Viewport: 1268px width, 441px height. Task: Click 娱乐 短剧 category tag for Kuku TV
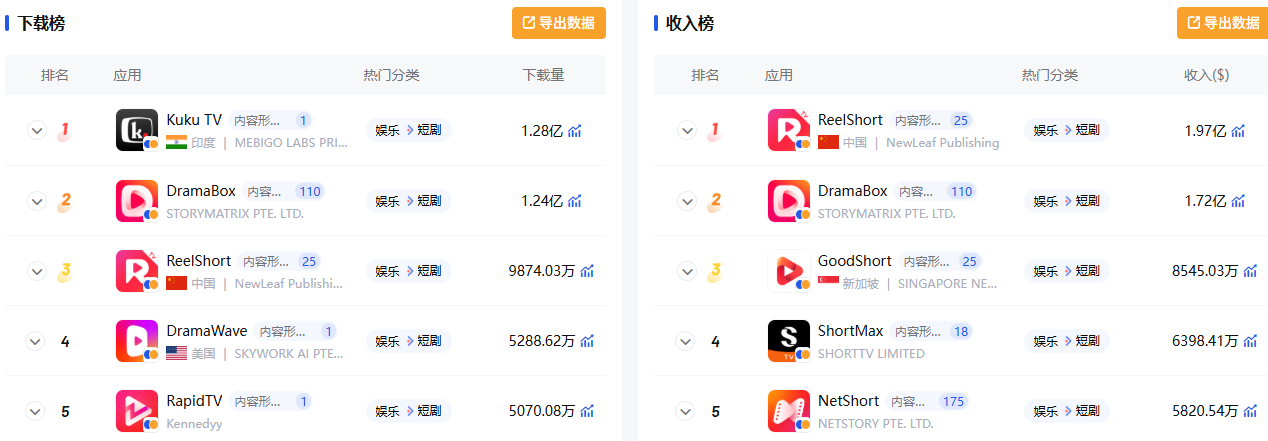coord(409,131)
